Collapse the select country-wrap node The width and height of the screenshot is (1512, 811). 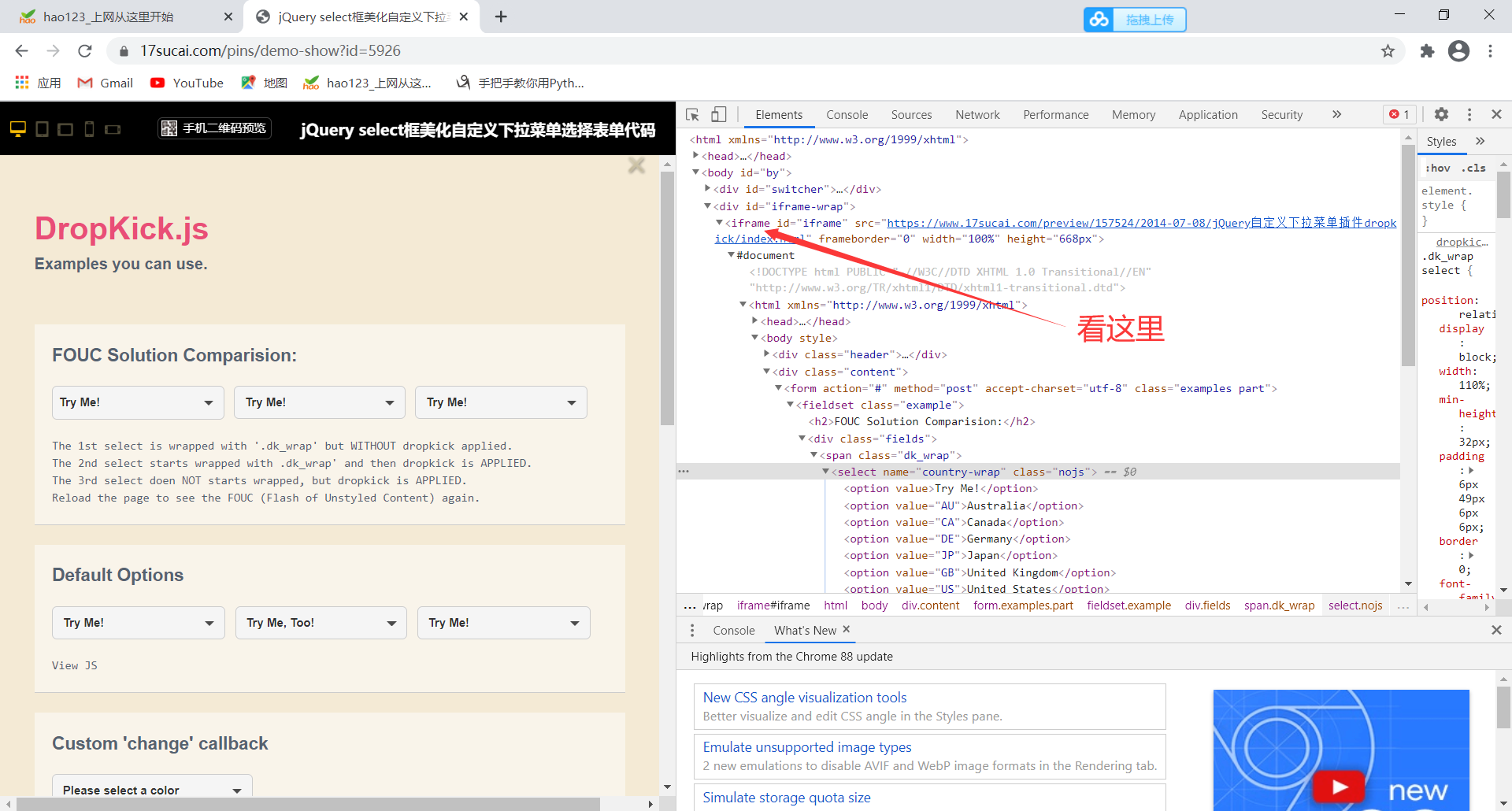825,472
